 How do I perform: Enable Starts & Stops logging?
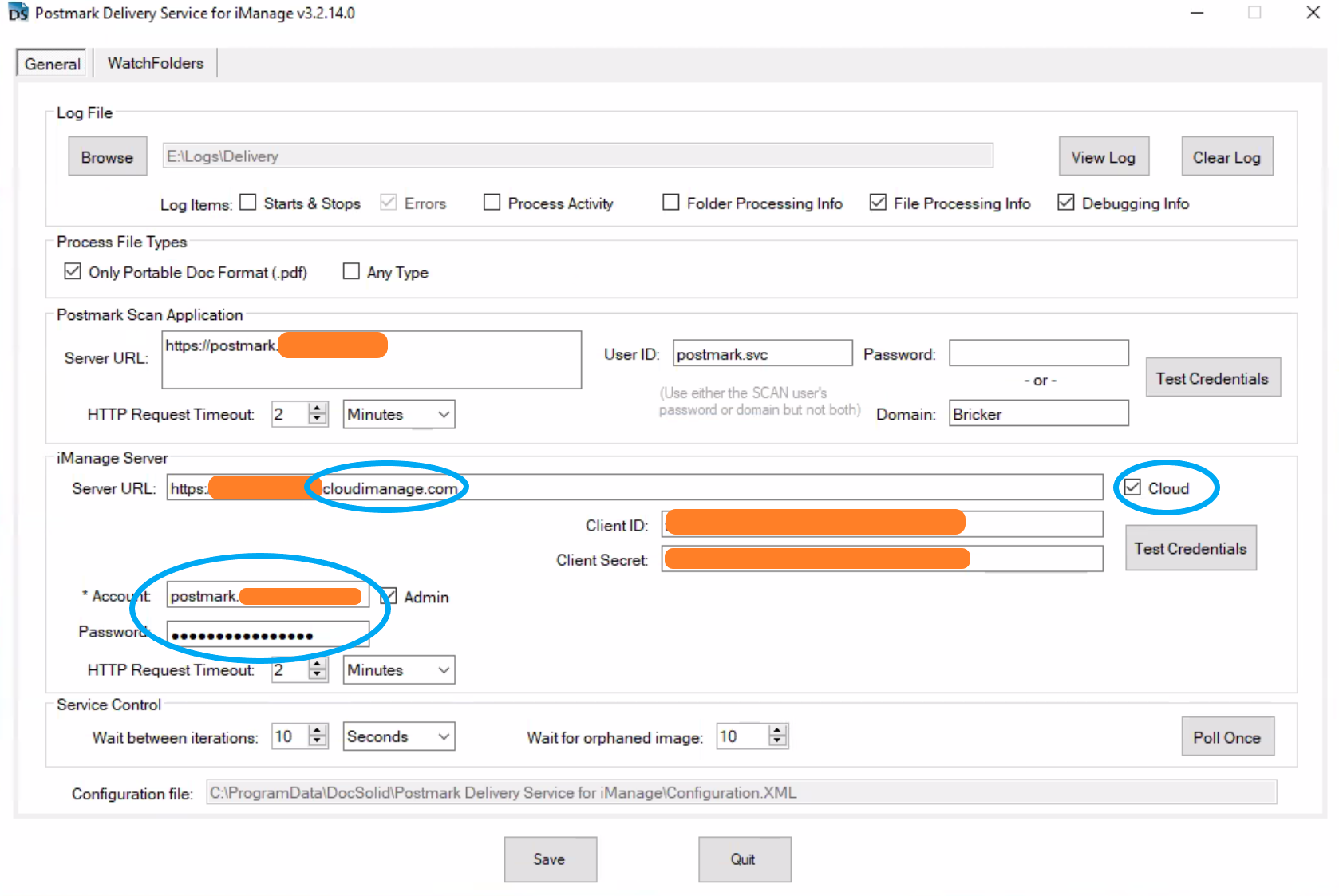[248, 203]
